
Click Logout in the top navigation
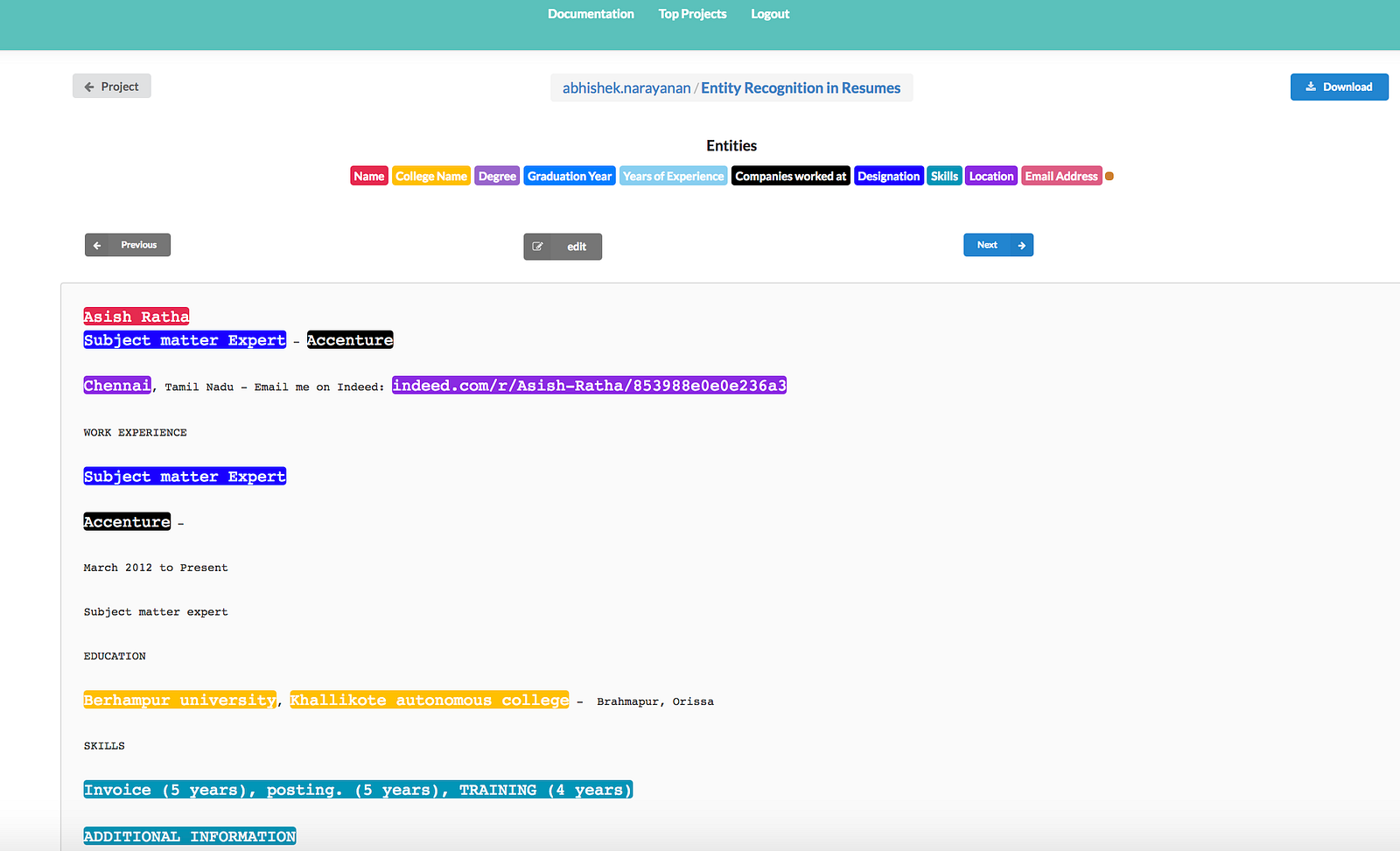tap(770, 14)
